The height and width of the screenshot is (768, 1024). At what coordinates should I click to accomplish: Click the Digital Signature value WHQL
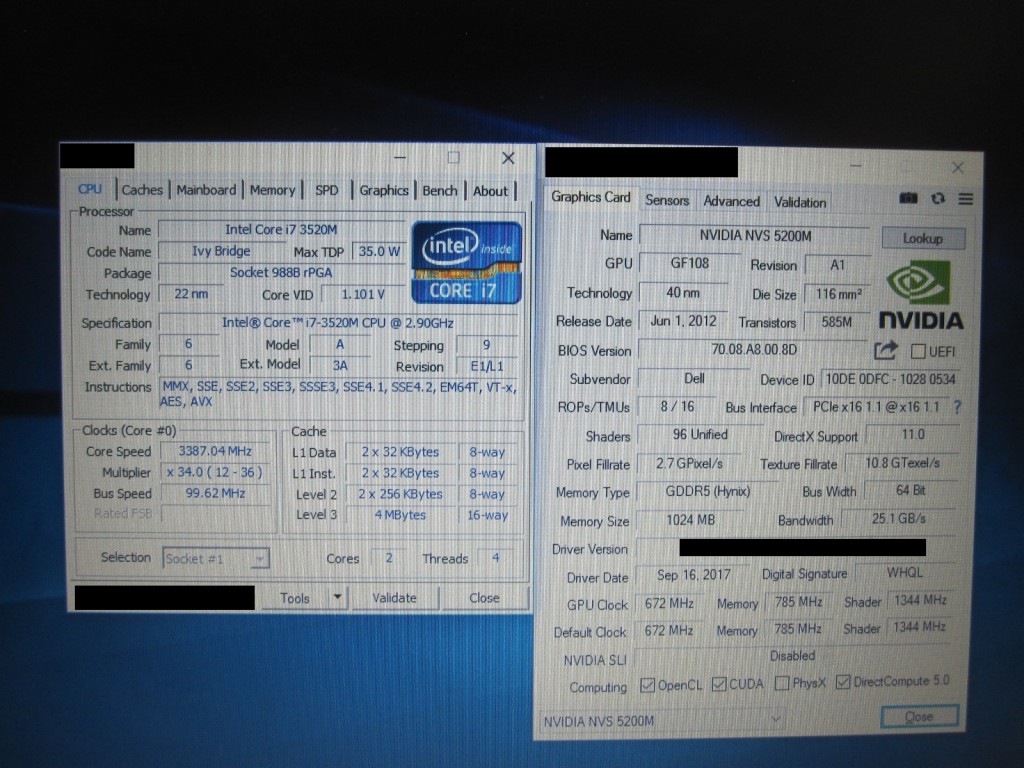click(x=904, y=573)
